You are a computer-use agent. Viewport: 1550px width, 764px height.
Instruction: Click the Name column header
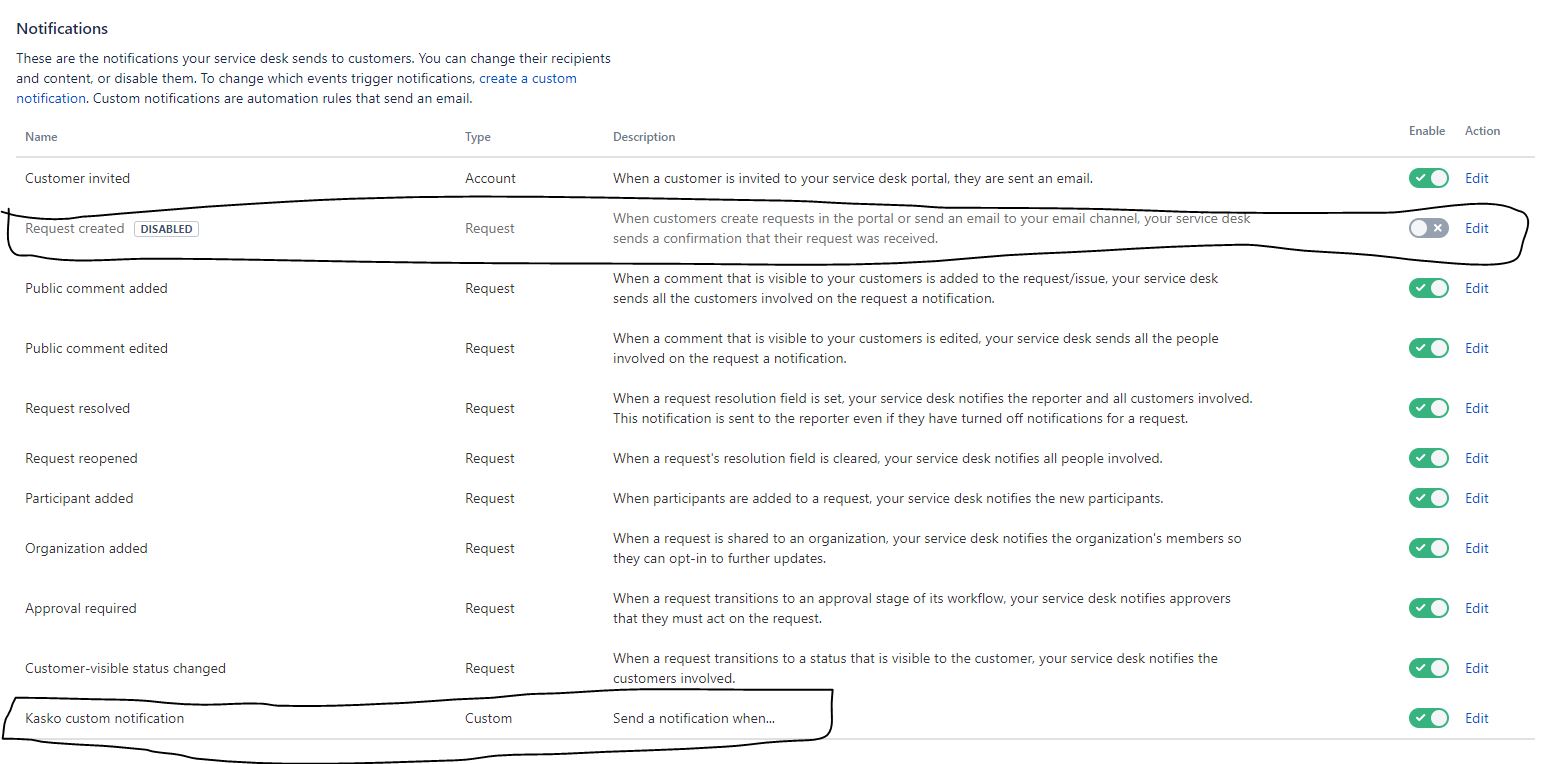[x=41, y=137]
